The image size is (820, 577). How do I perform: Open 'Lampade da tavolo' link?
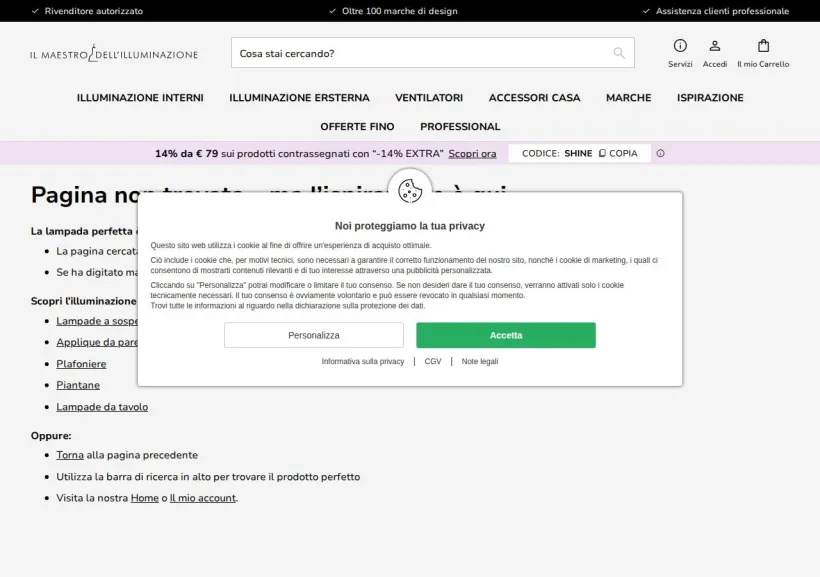pos(102,407)
